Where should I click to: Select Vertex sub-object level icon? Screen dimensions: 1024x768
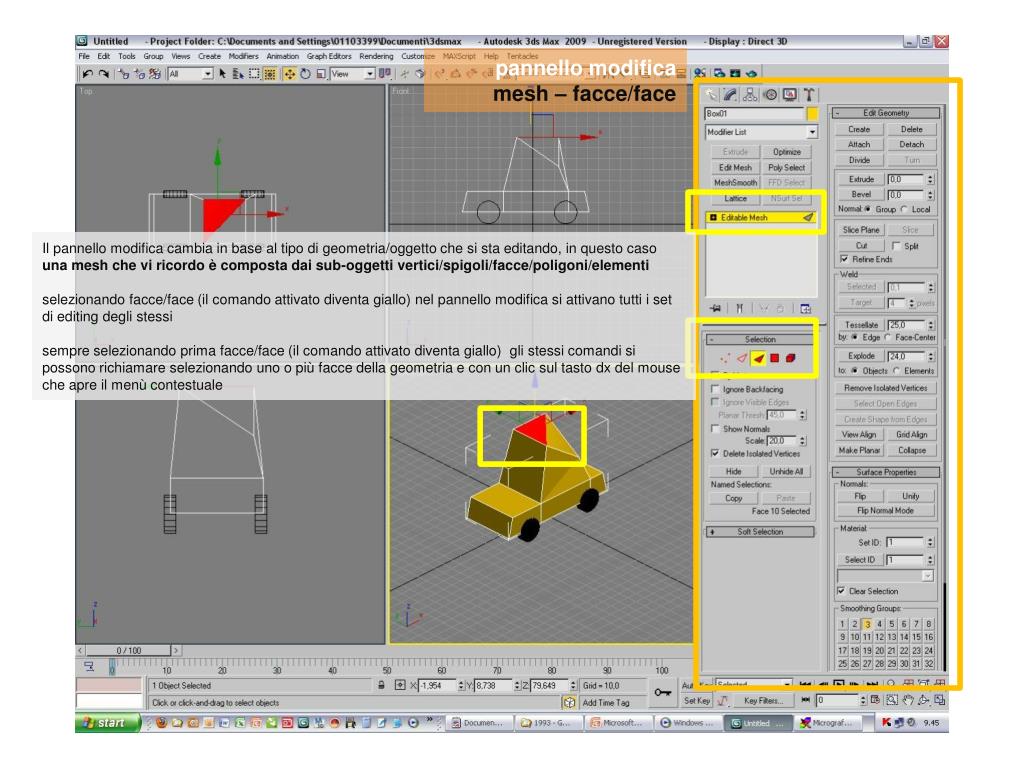pos(725,358)
